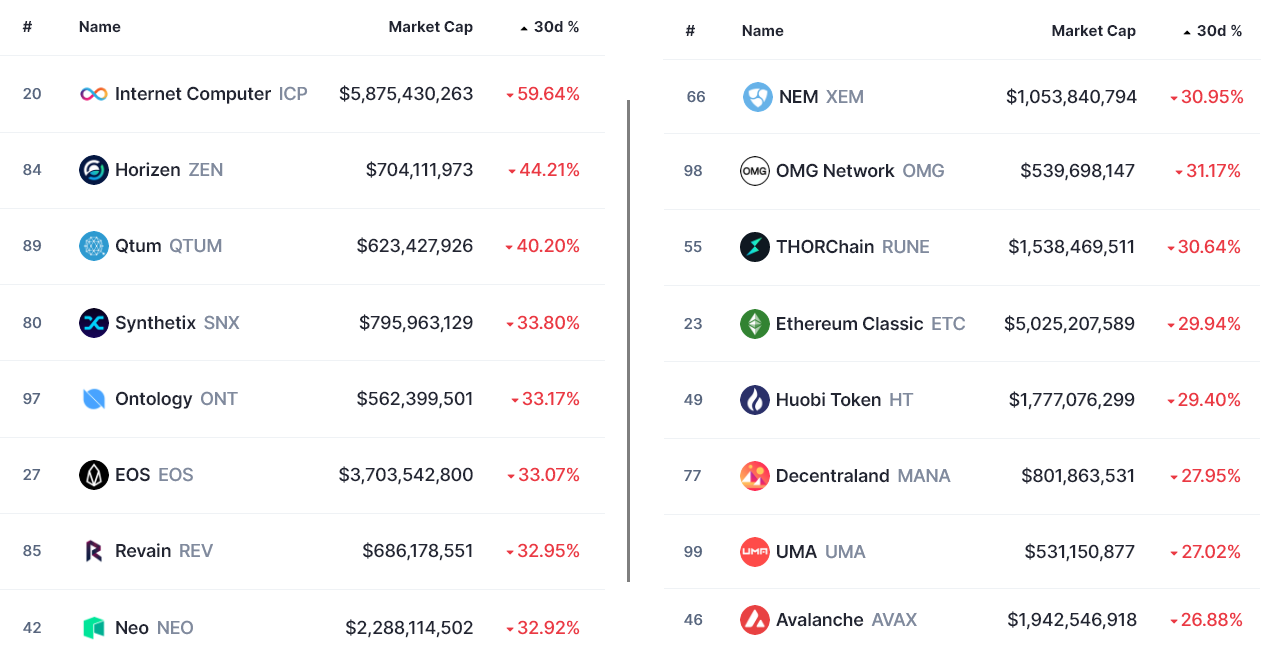
Task: Click the Ethereum Classic green logo
Action: [754, 324]
